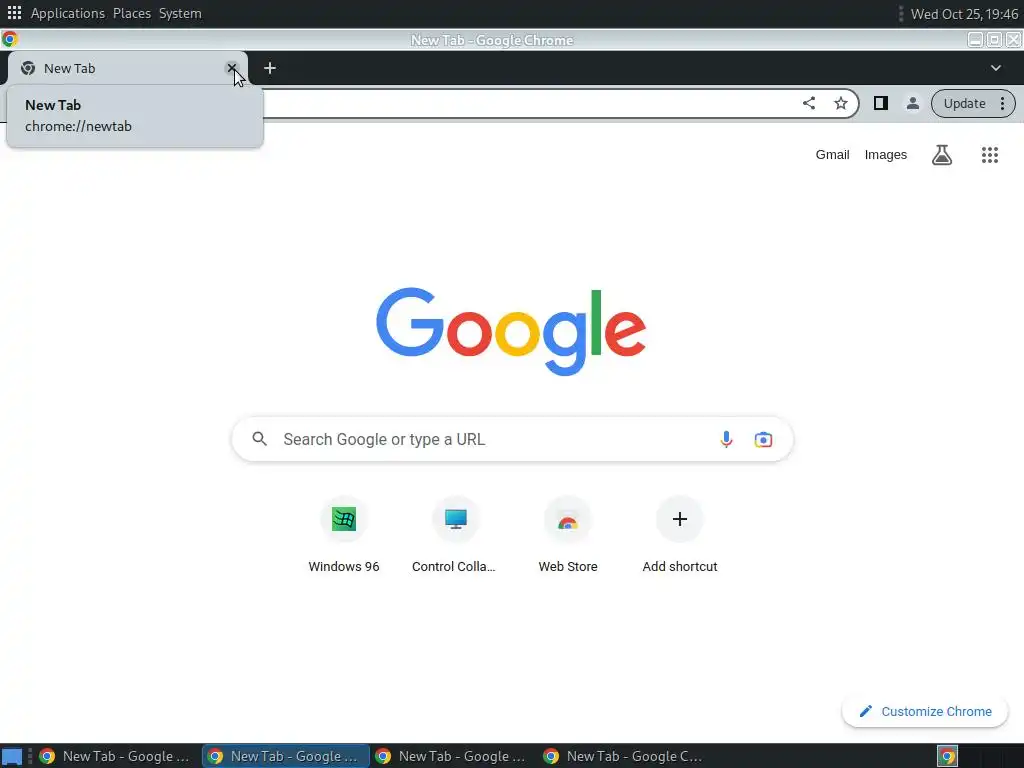Select the highlighted New Tab taskbar window

tap(285, 756)
